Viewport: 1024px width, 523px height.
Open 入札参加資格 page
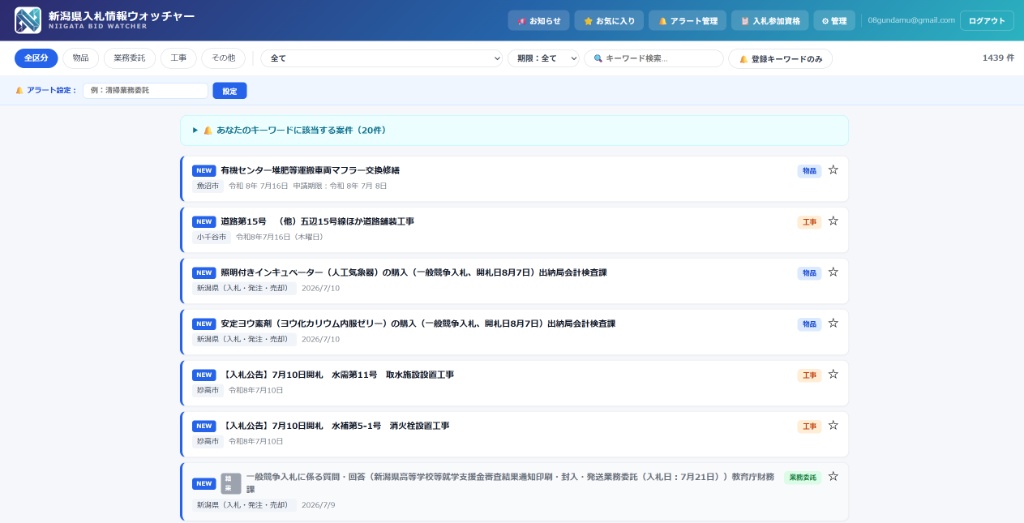coord(770,20)
